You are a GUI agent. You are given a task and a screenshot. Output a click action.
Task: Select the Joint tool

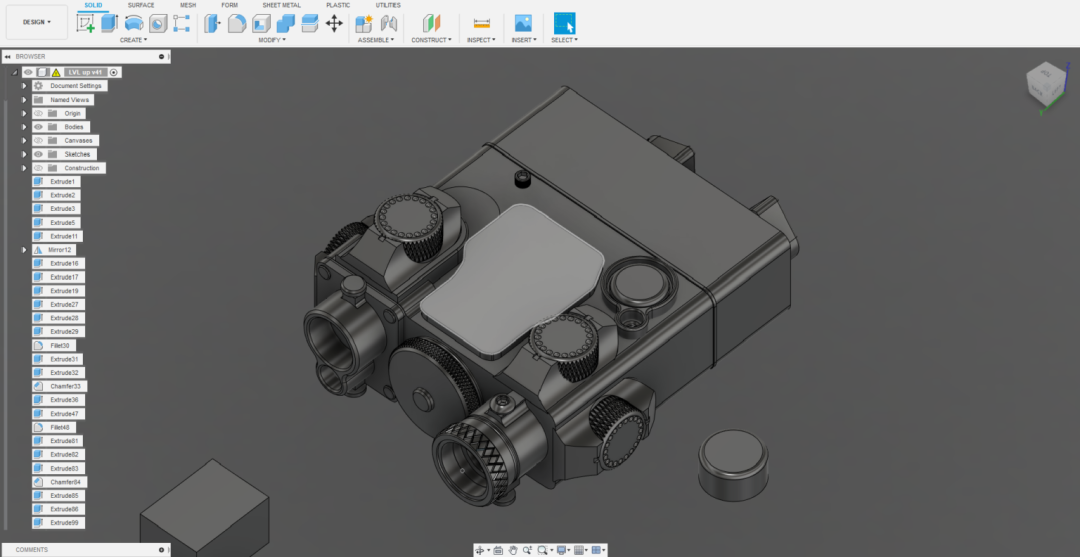(x=389, y=23)
